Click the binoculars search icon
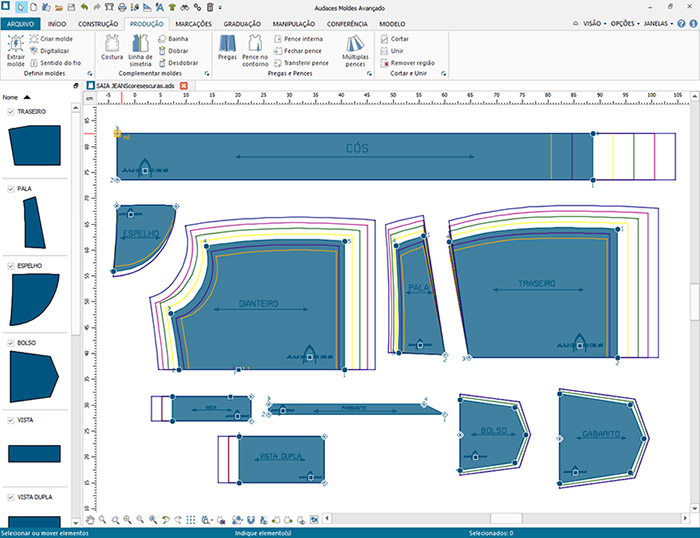The image size is (700, 538). [184, 7]
